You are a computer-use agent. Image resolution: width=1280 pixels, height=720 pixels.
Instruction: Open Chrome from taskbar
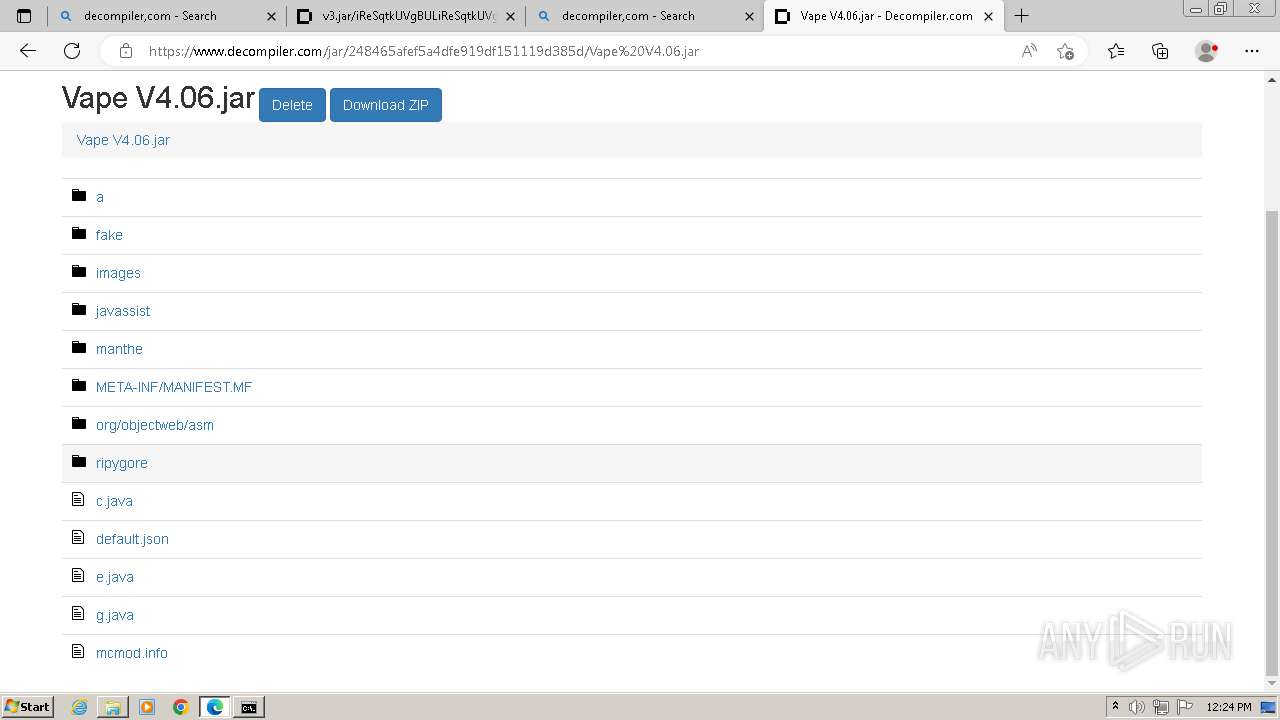[x=180, y=707]
